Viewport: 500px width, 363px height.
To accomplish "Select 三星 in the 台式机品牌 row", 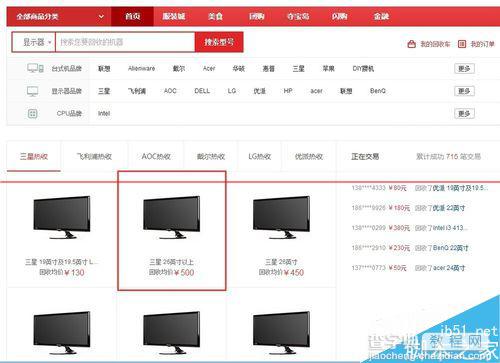I will (298, 69).
